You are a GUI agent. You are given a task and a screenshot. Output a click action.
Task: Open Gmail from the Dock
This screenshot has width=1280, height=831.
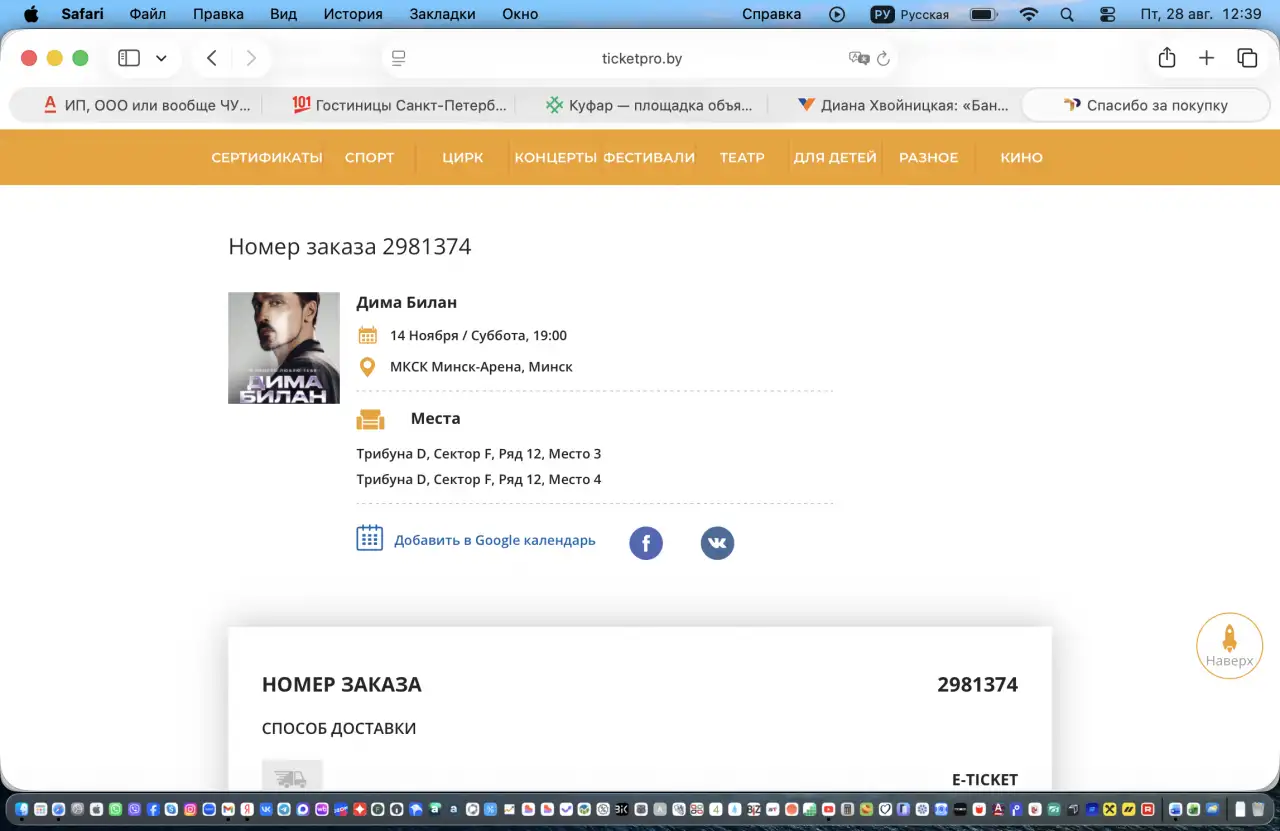pyautogui.click(x=228, y=809)
